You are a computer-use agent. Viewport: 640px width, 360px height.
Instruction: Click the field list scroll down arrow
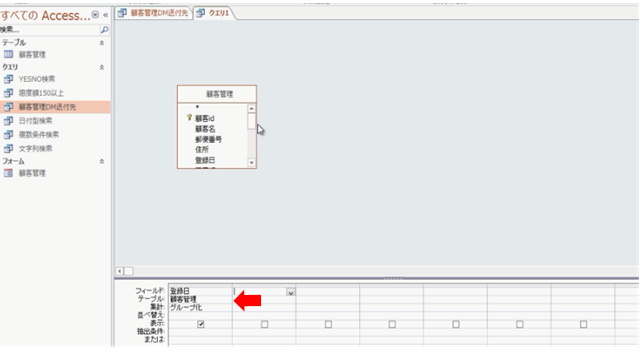tap(251, 162)
